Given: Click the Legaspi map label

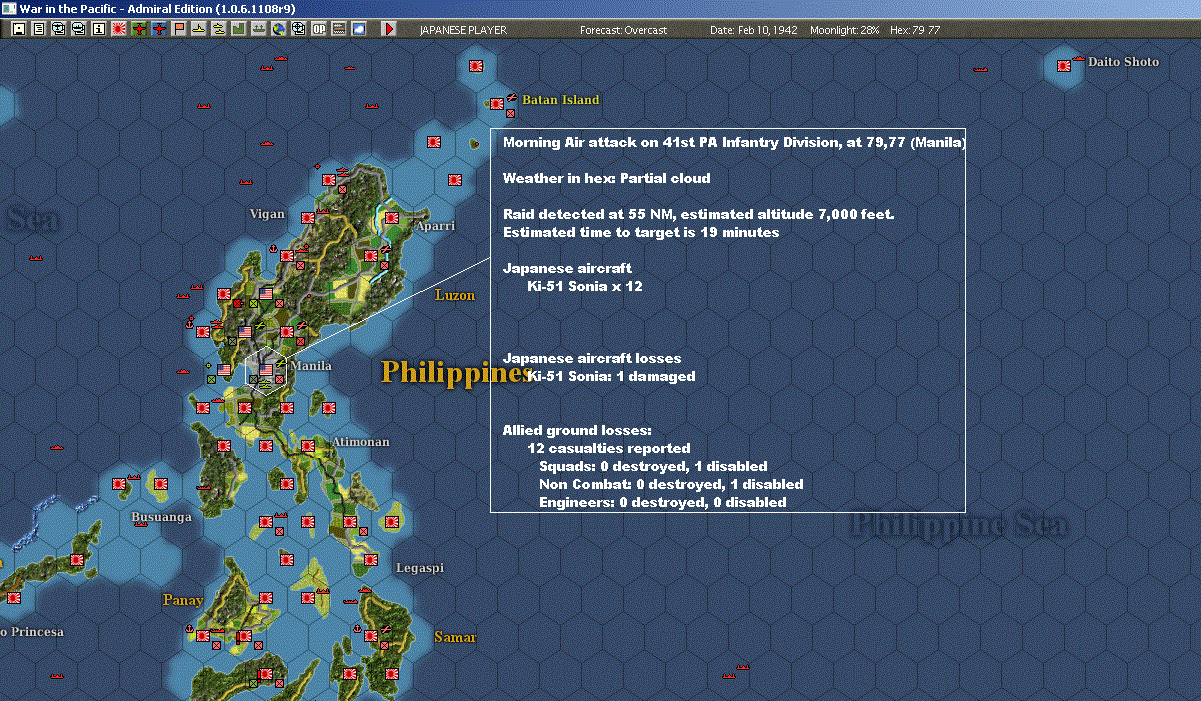Looking at the screenshot, I should pos(420,568).
